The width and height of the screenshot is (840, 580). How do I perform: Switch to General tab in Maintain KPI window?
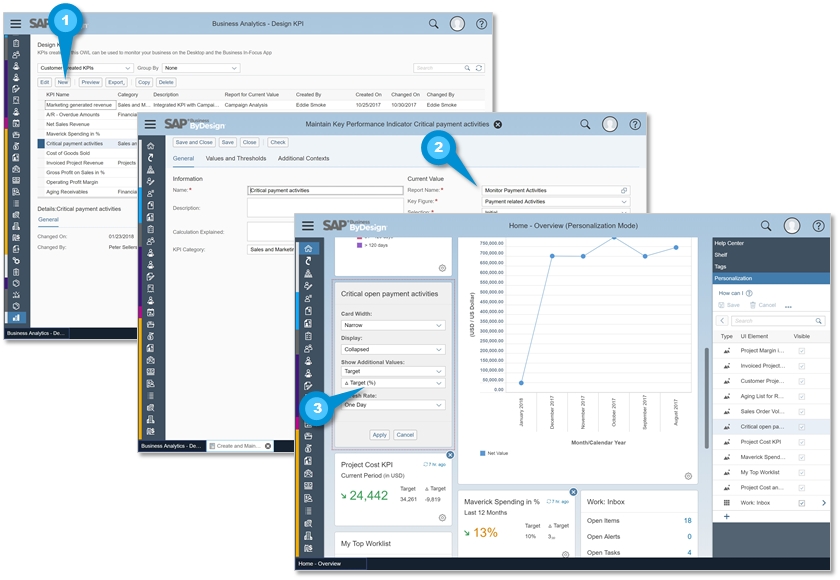[183, 159]
